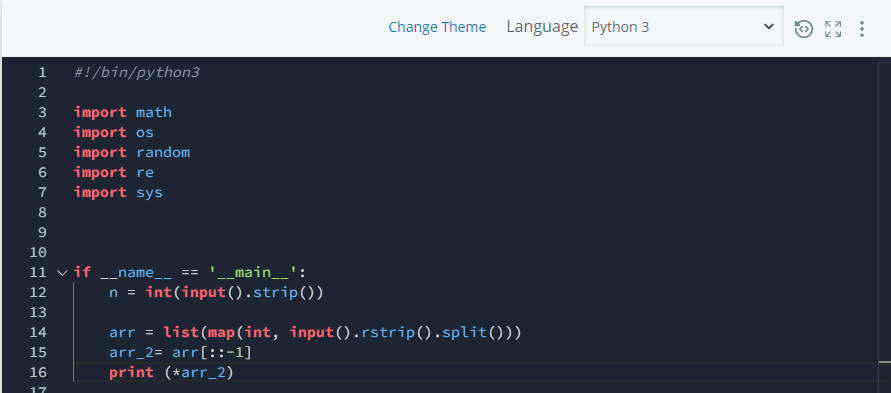
Task: Enter fullscreen editor mode icon
Action: tap(833, 28)
